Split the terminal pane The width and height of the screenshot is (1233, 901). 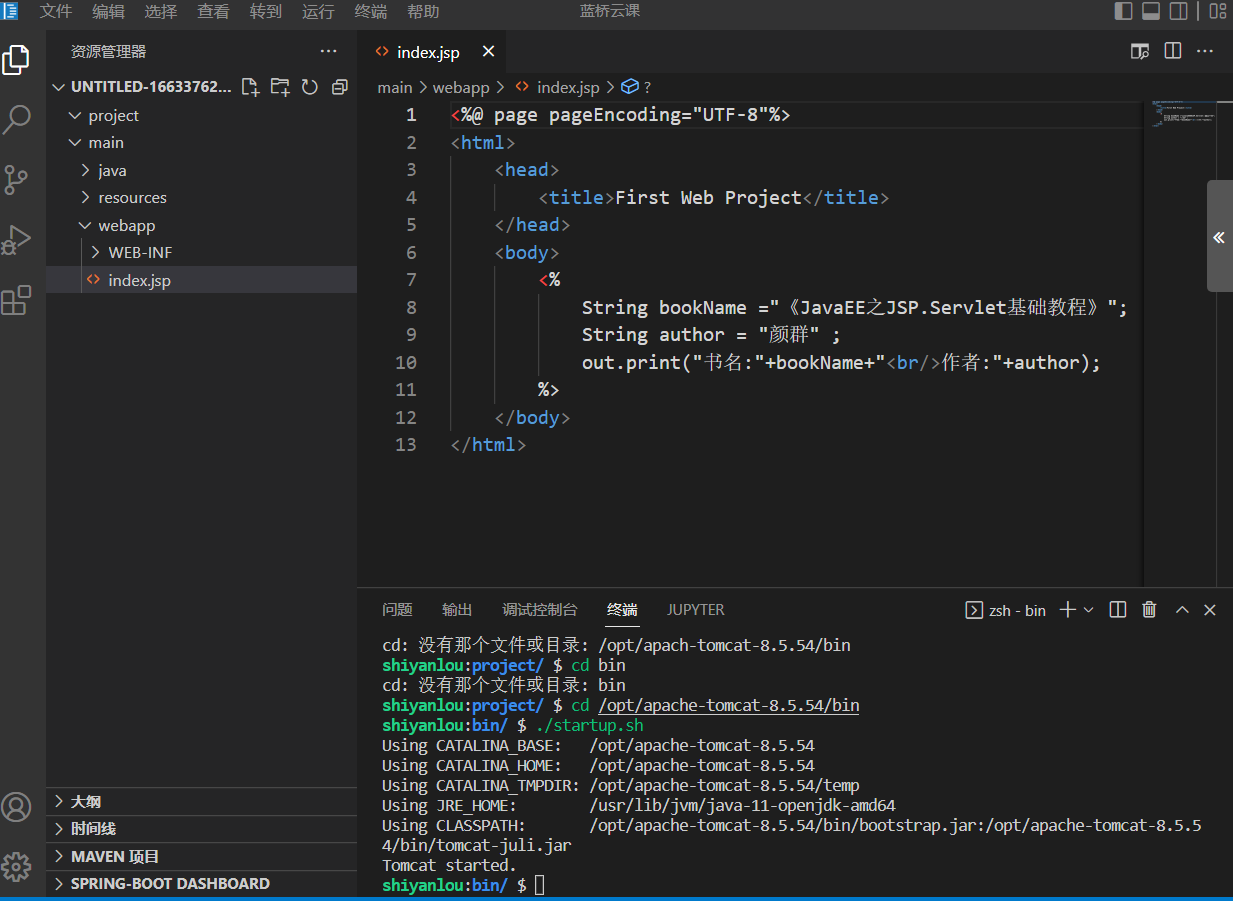1118,610
